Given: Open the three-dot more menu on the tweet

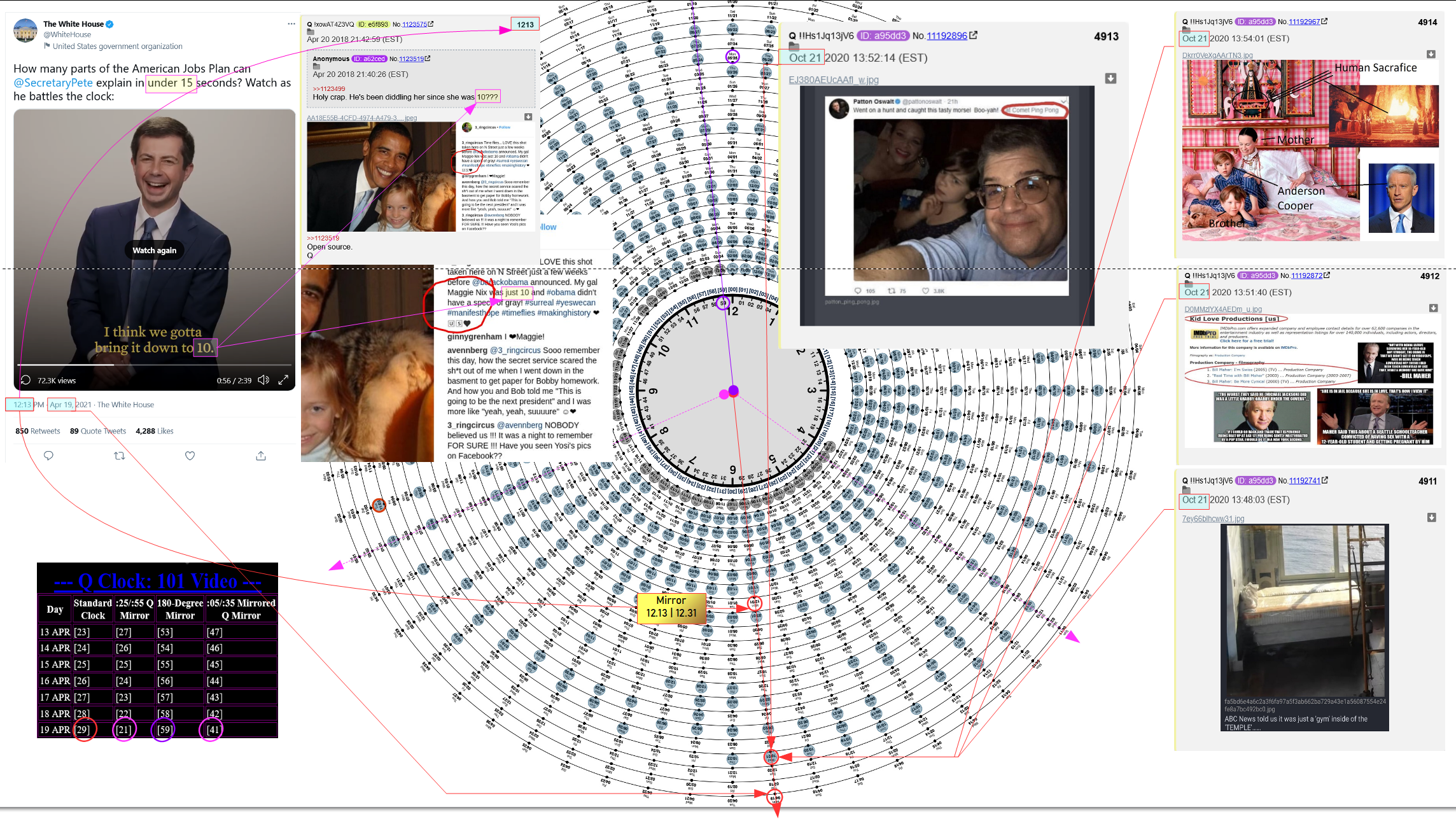Looking at the screenshot, I should (x=291, y=24).
